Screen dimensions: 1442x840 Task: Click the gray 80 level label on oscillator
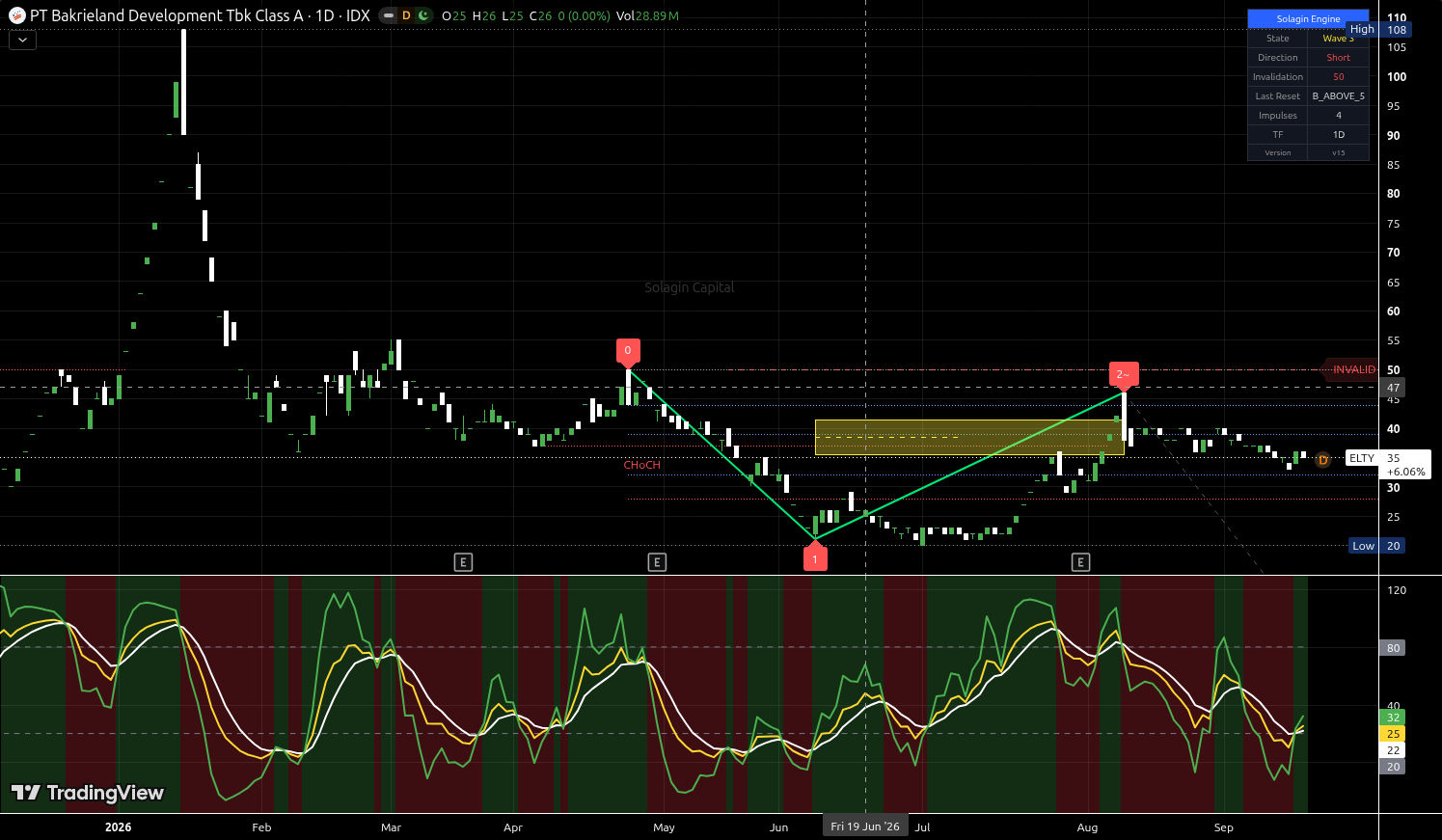tap(1393, 648)
